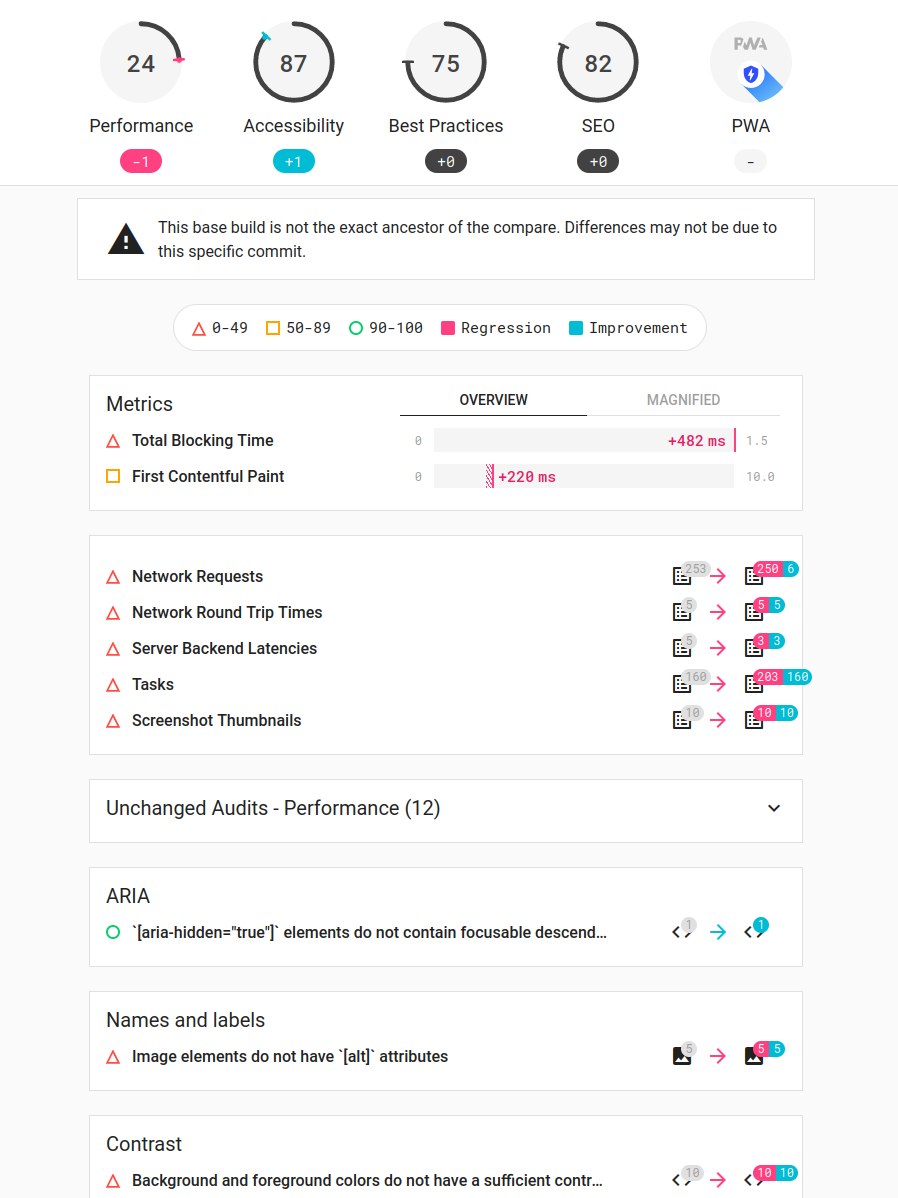Screen dimensions: 898x1198
Task: Click the Total Blocking Time delta bar
Action: point(584,441)
